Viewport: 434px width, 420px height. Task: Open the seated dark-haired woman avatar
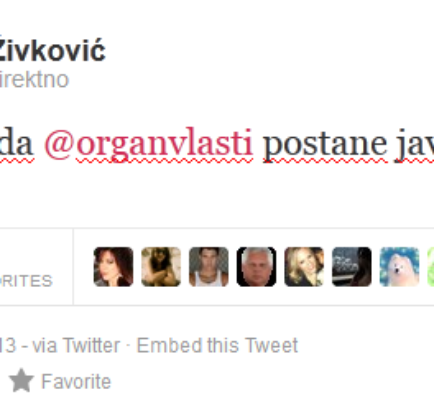click(161, 267)
